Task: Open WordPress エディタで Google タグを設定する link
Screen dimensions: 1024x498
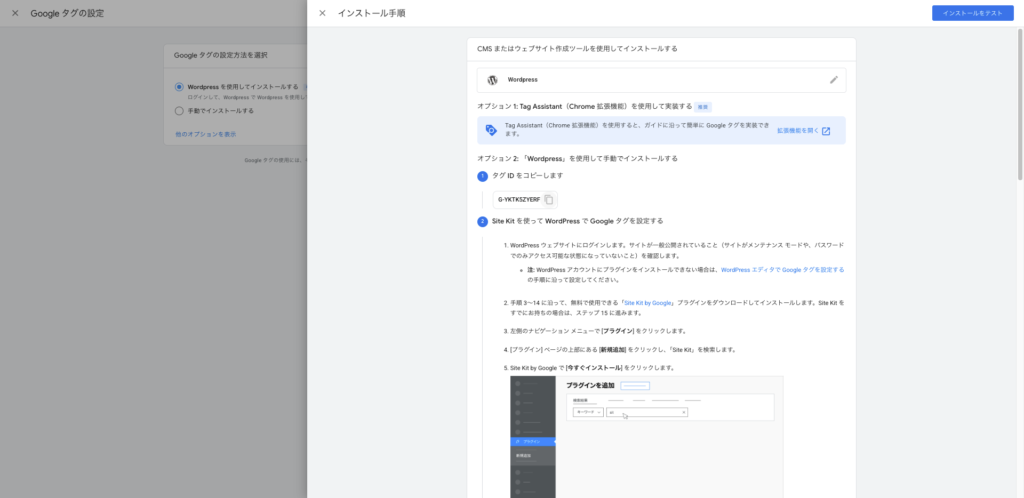Action: [x=782, y=270]
